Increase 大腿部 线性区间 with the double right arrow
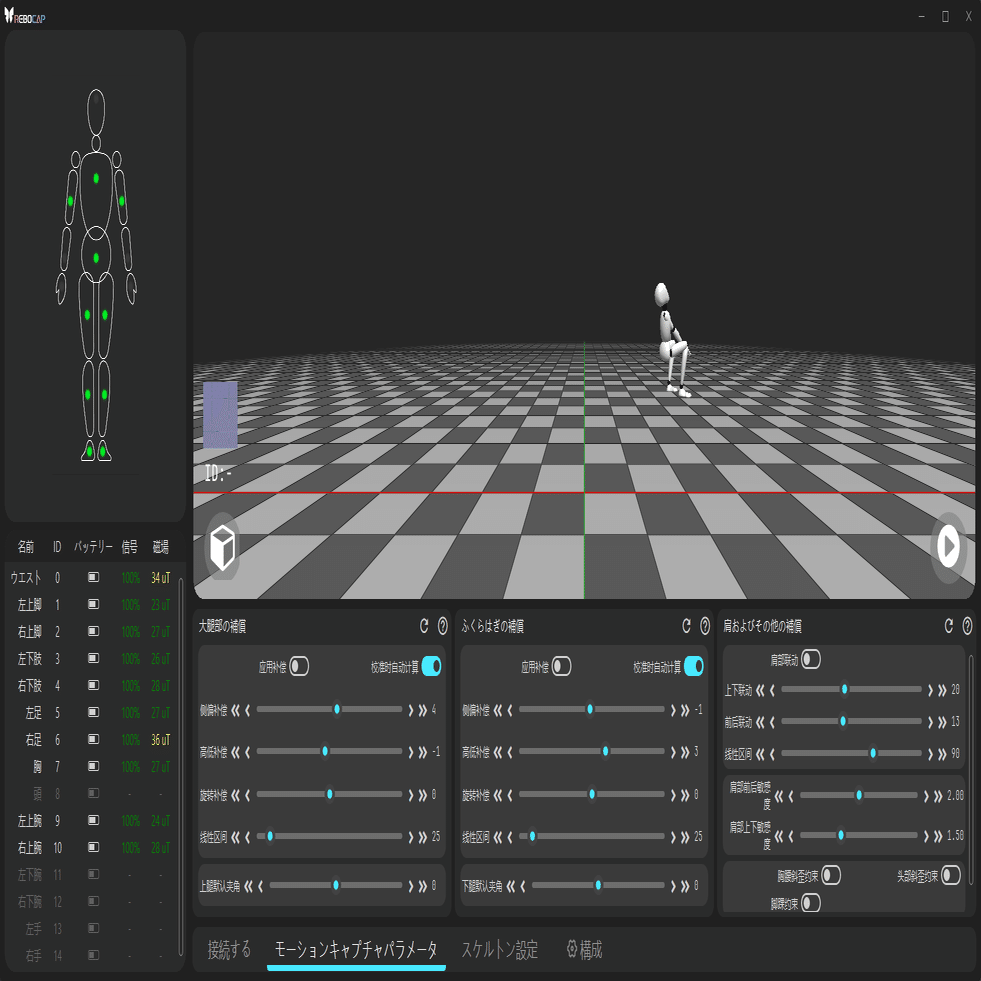The width and height of the screenshot is (981, 981). [423, 837]
